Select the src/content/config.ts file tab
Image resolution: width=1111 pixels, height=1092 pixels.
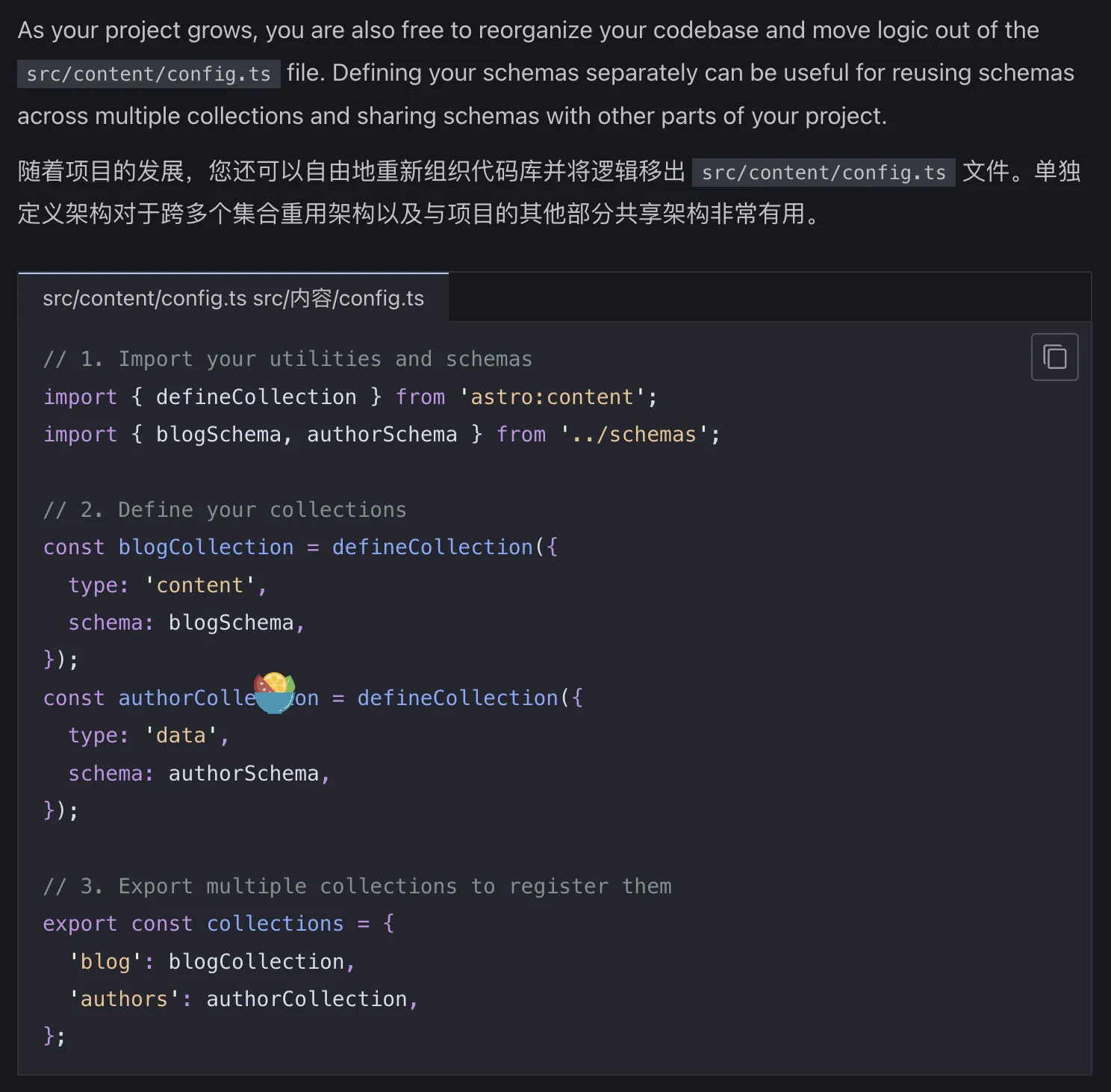233,298
